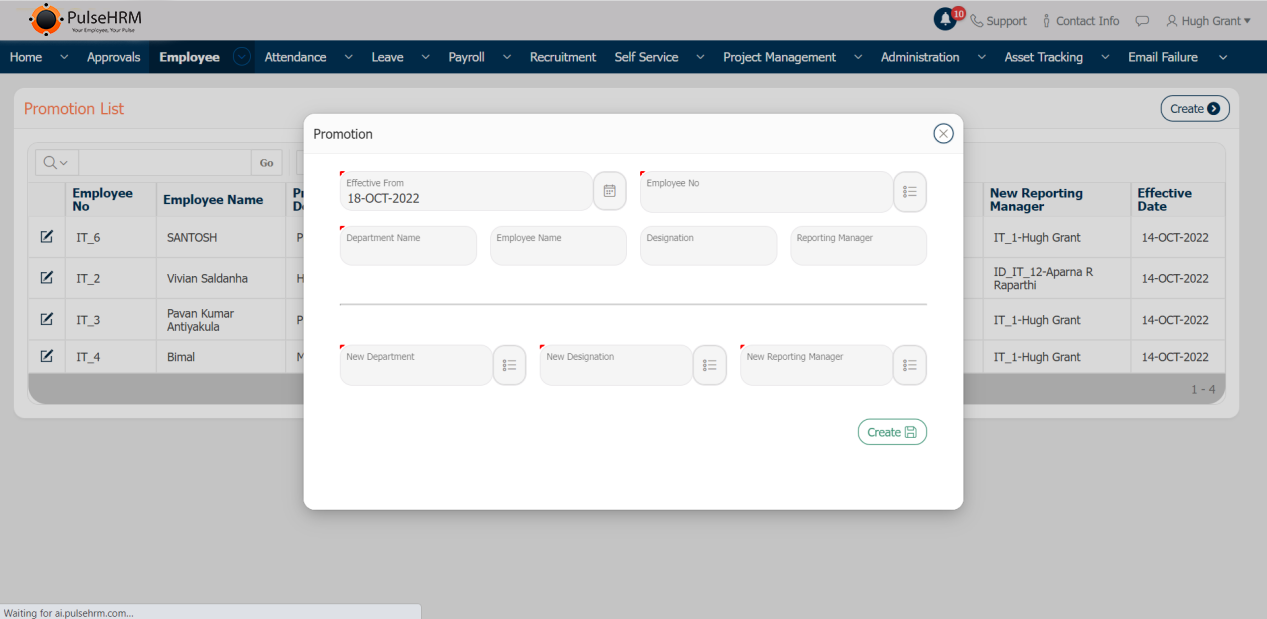The height and width of the screenshot is (619, 1267).
Task: Click the notification bell icon
Action: click(x=944, y=20)
